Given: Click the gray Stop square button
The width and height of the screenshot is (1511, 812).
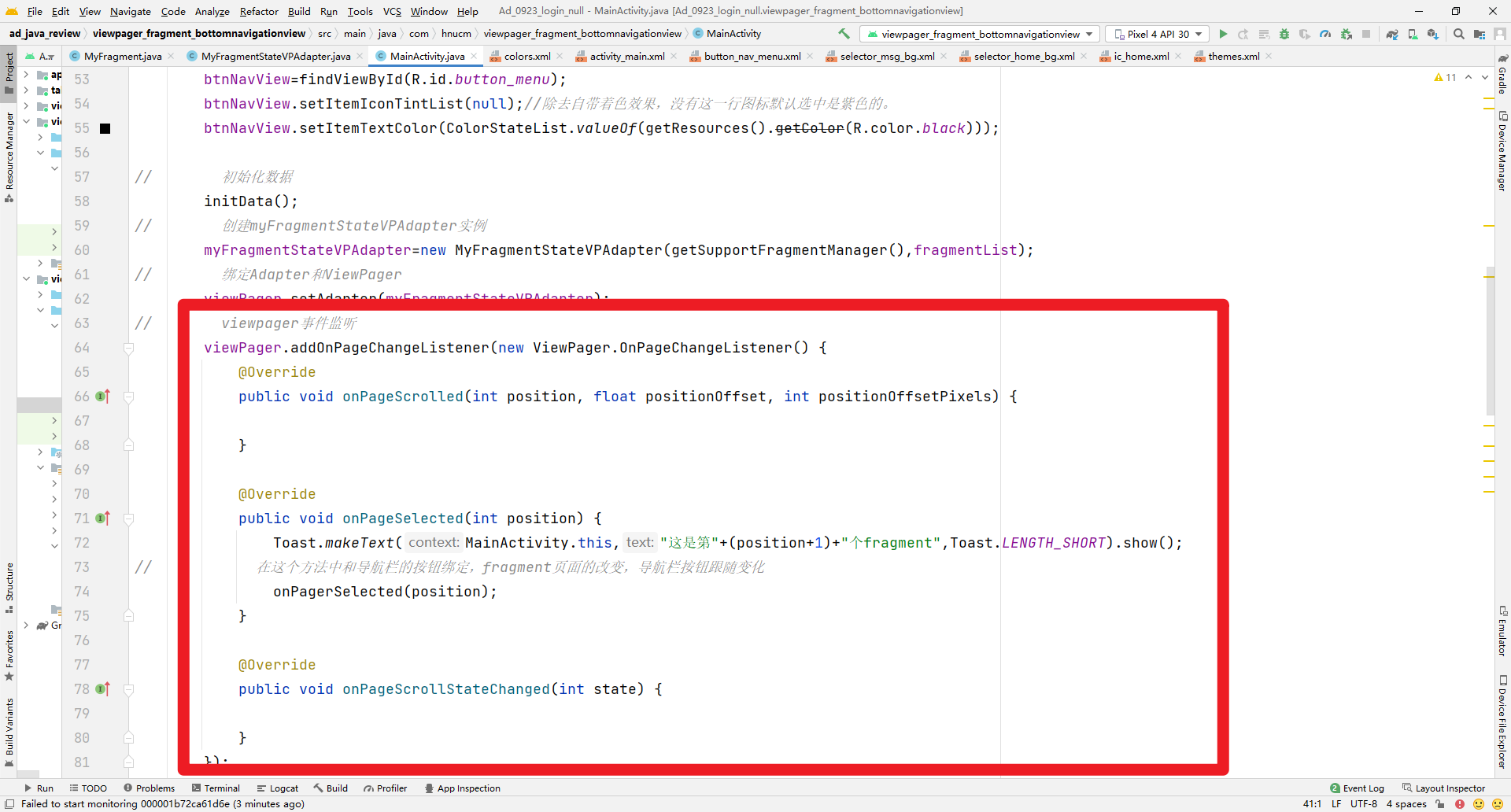Looking at the screenshot, I should (x=1366, y=34).
